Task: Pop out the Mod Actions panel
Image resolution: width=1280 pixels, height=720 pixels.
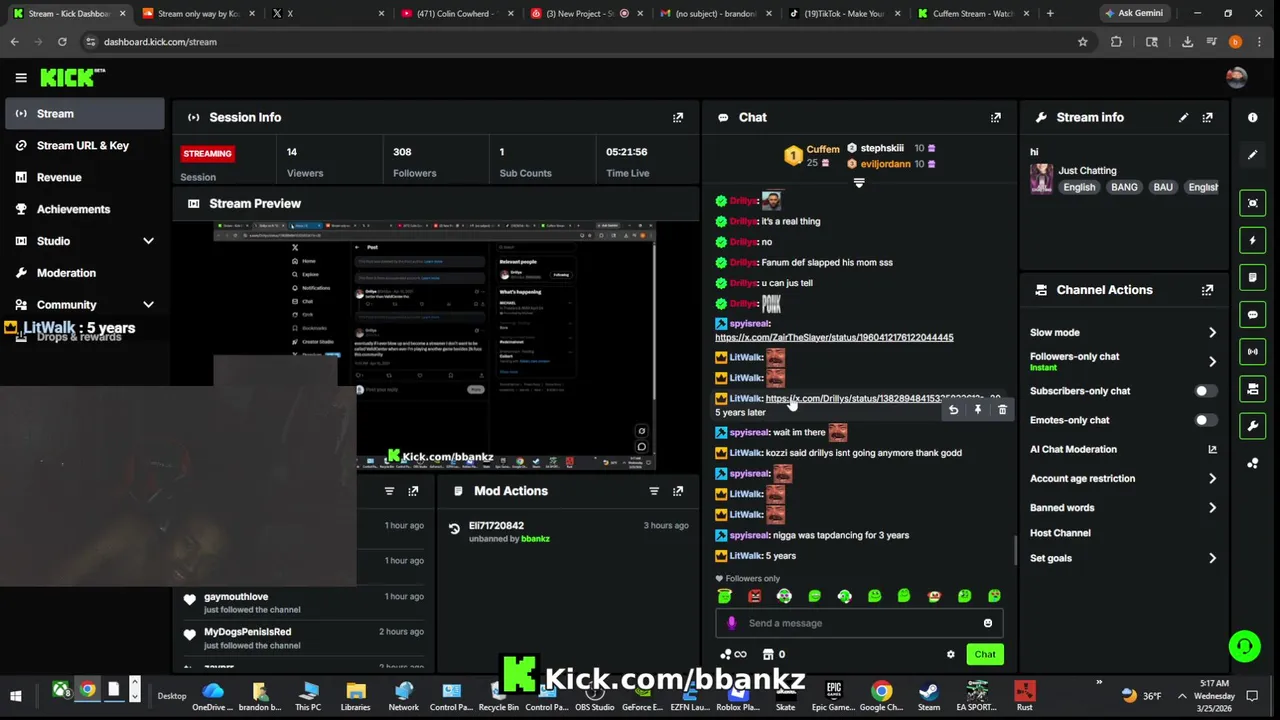Action: (678, 491)
